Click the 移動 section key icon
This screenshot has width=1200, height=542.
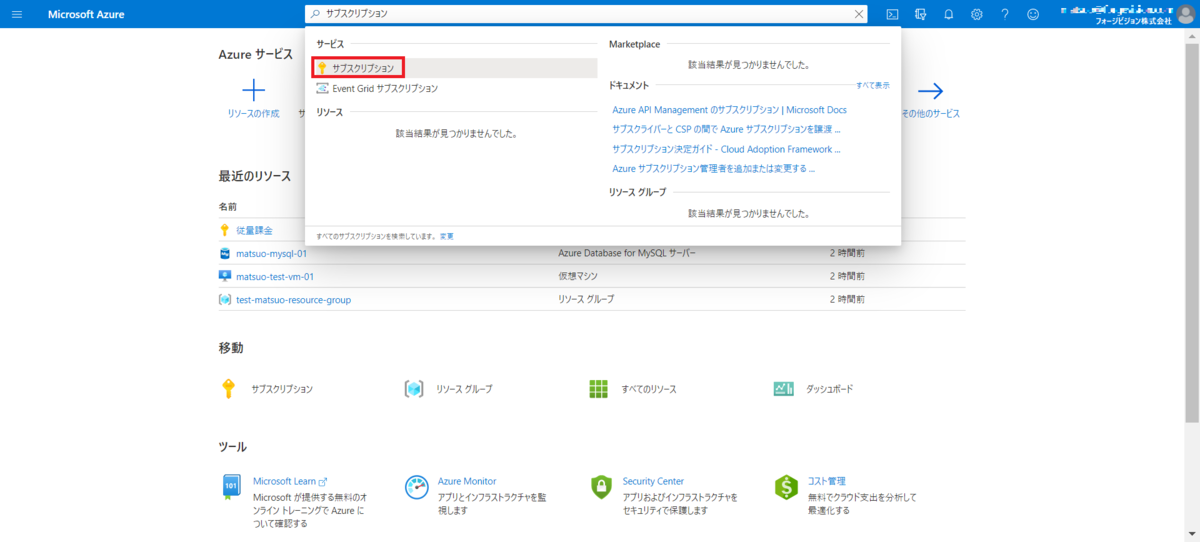(x=228, y=388)
